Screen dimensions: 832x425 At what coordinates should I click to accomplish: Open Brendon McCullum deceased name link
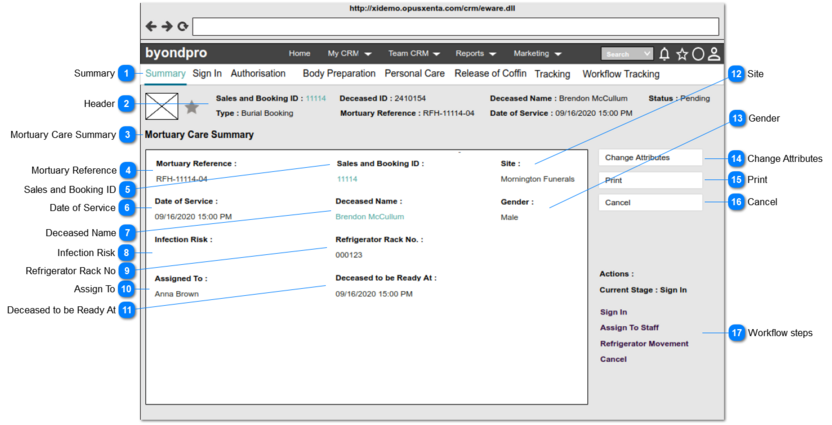(369, 217)
